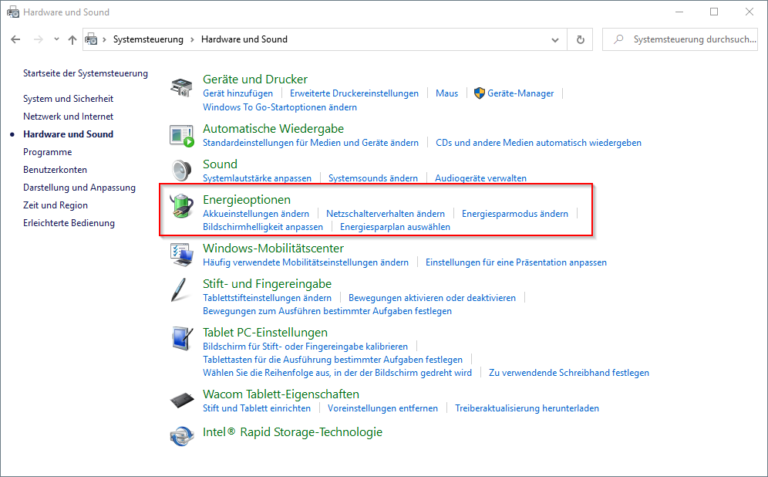
Task: Open Darstellung und Anpassung
Action: pyautogui.click(x=79, y=188)
